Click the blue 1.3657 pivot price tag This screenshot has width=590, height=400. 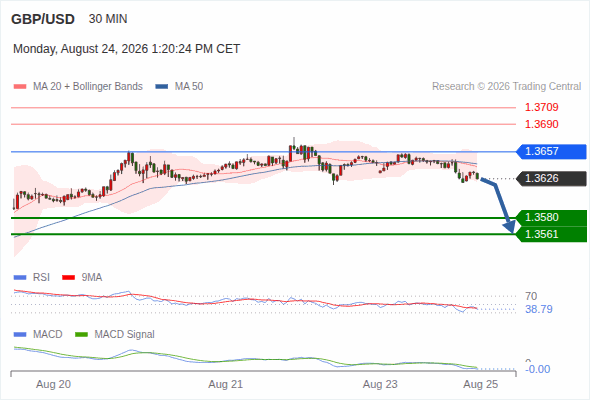[x=551, y=151]
